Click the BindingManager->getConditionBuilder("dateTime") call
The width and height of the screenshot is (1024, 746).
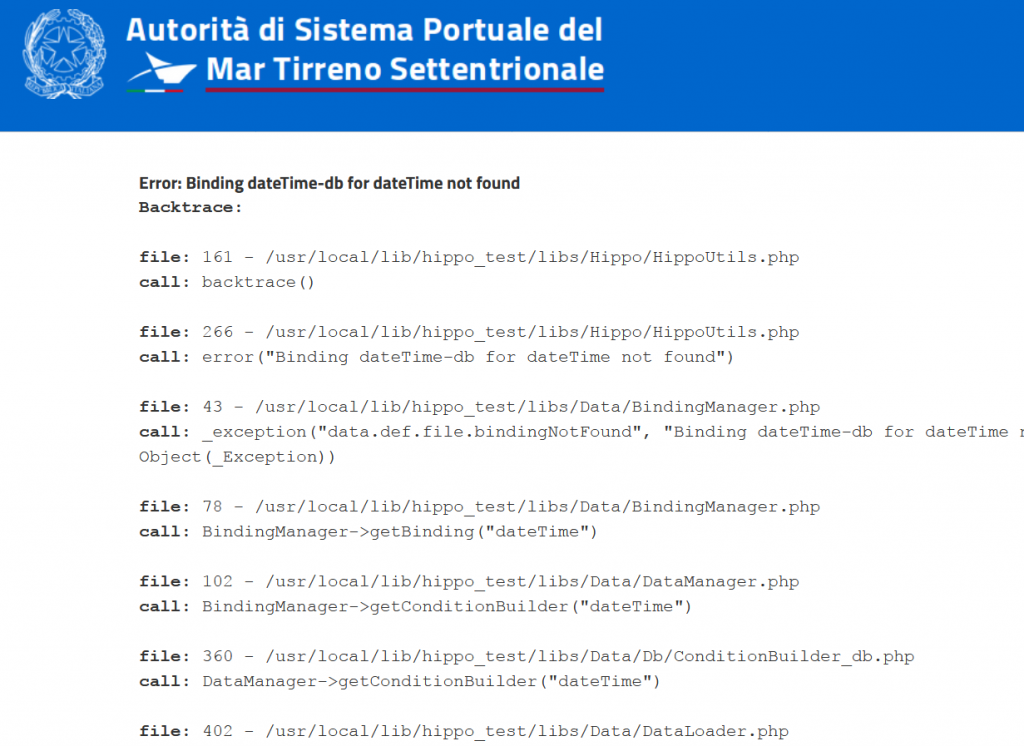point(447,606)
